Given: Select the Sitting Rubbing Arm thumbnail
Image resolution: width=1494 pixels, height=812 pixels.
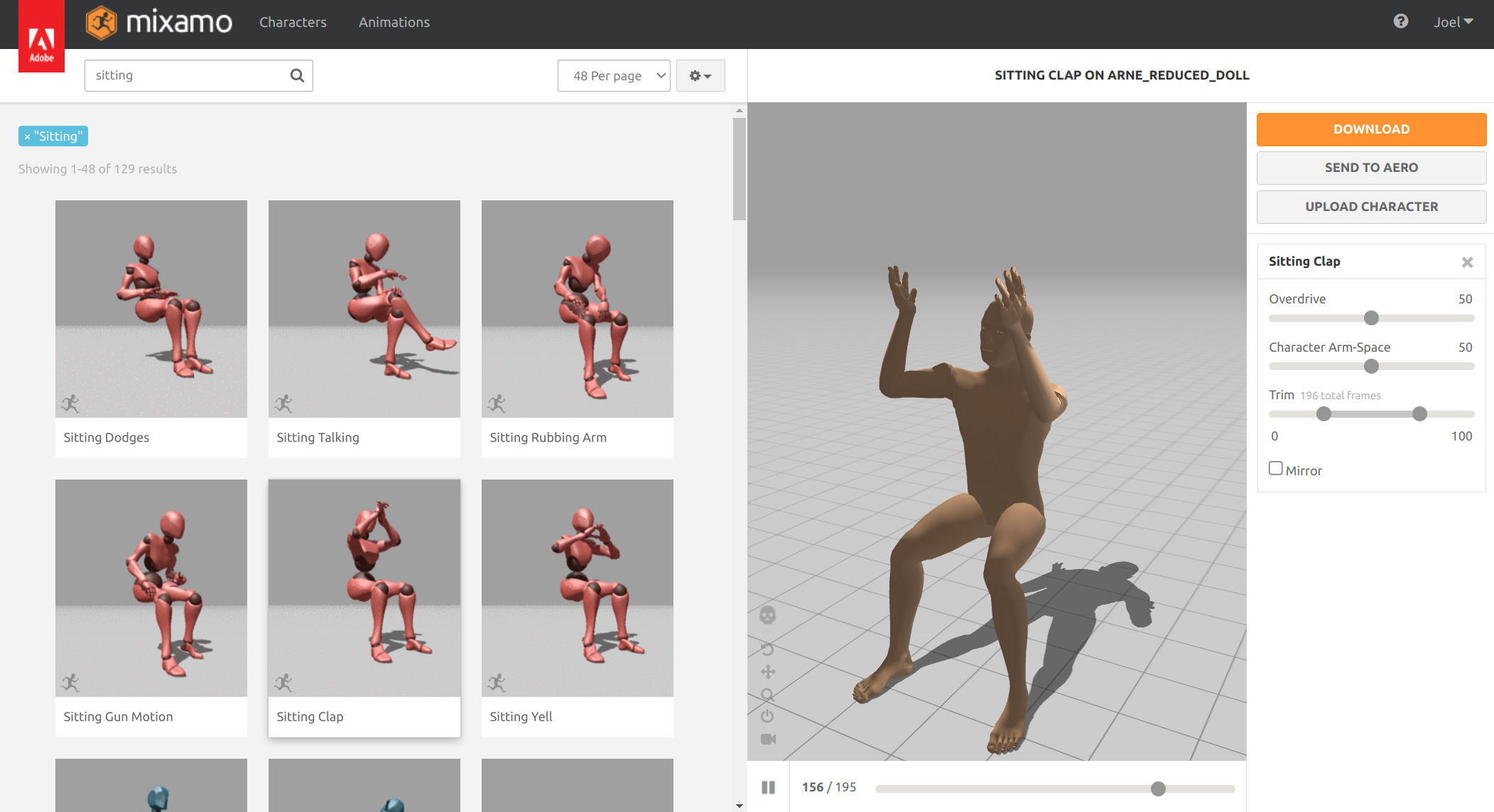Looking at the screenshot, I should click(x=578, y=309).
